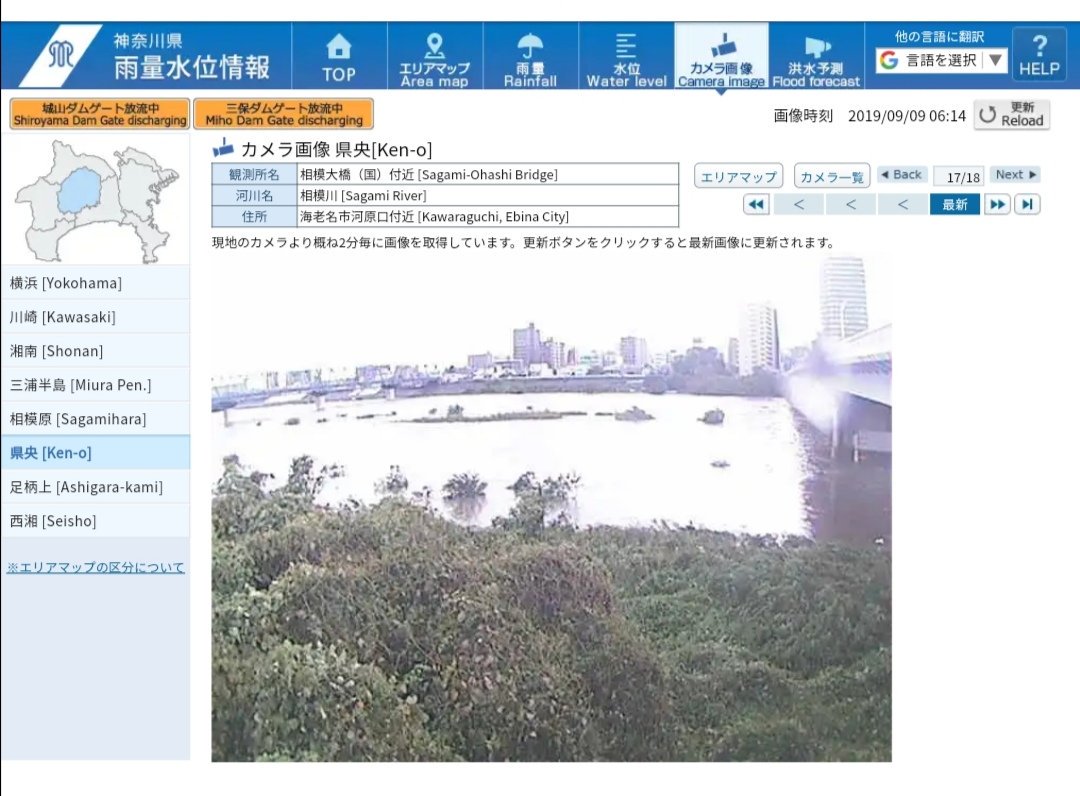Switch to the Rainfall tab
This screenshot has height=796, width=1080.
point(530,56)
